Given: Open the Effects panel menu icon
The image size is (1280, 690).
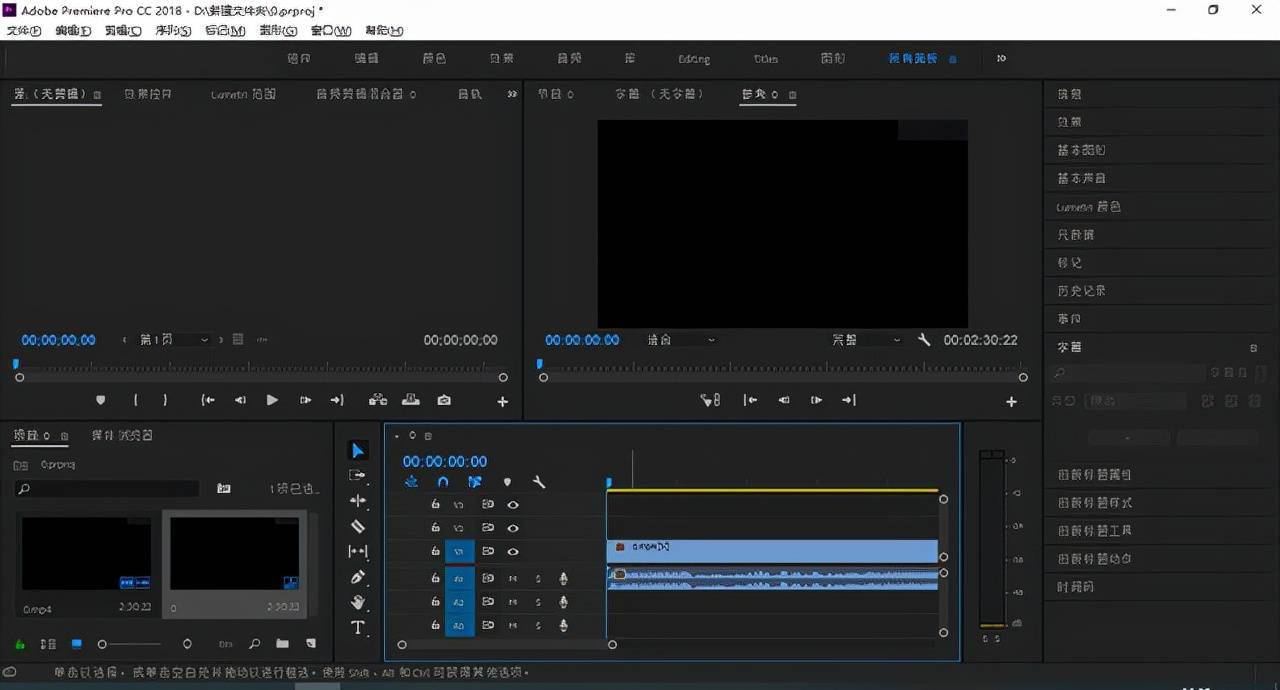Looking at the screenshot, I should tap(1254, 347).
